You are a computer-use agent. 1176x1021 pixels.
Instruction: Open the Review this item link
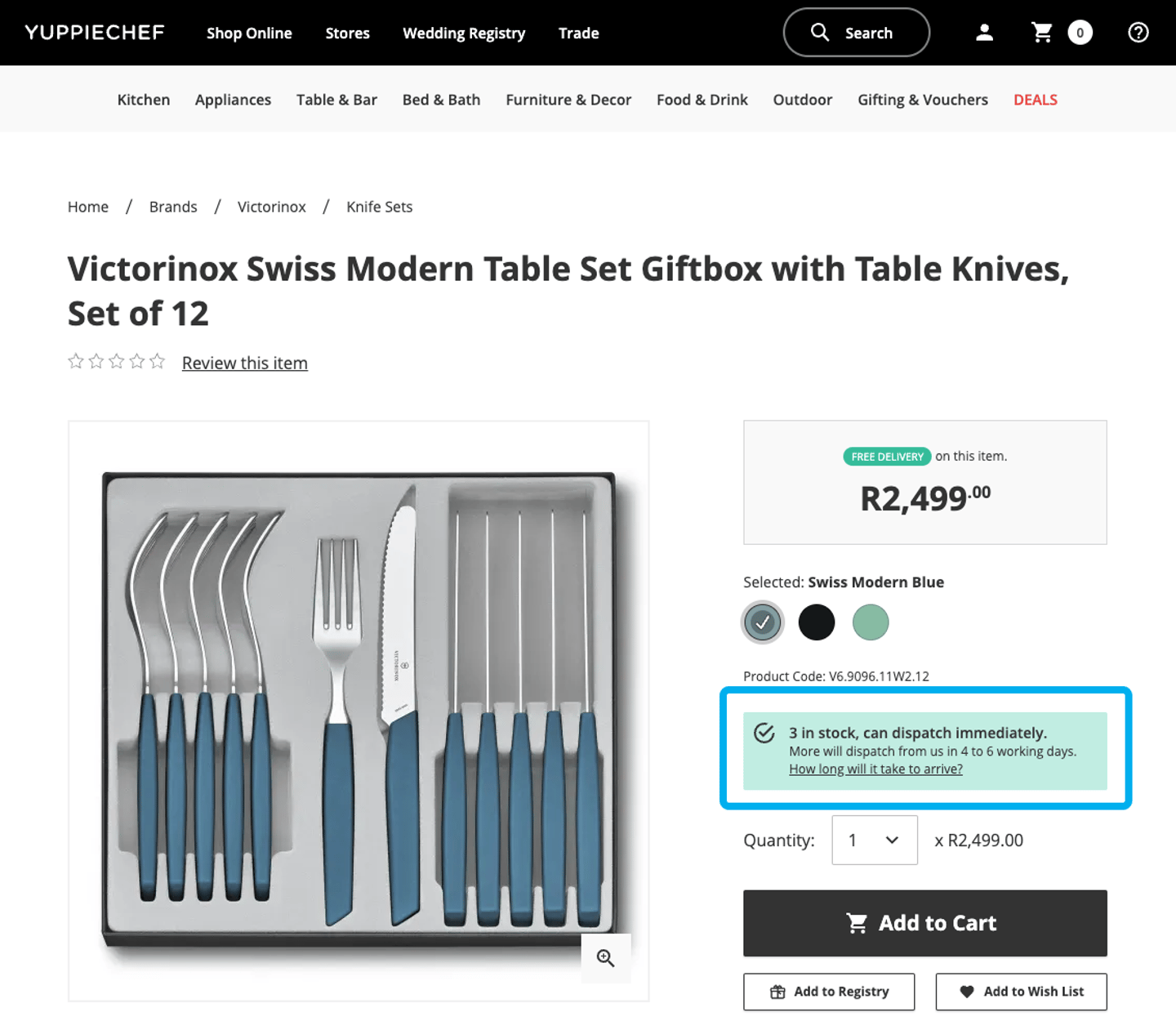244,363
